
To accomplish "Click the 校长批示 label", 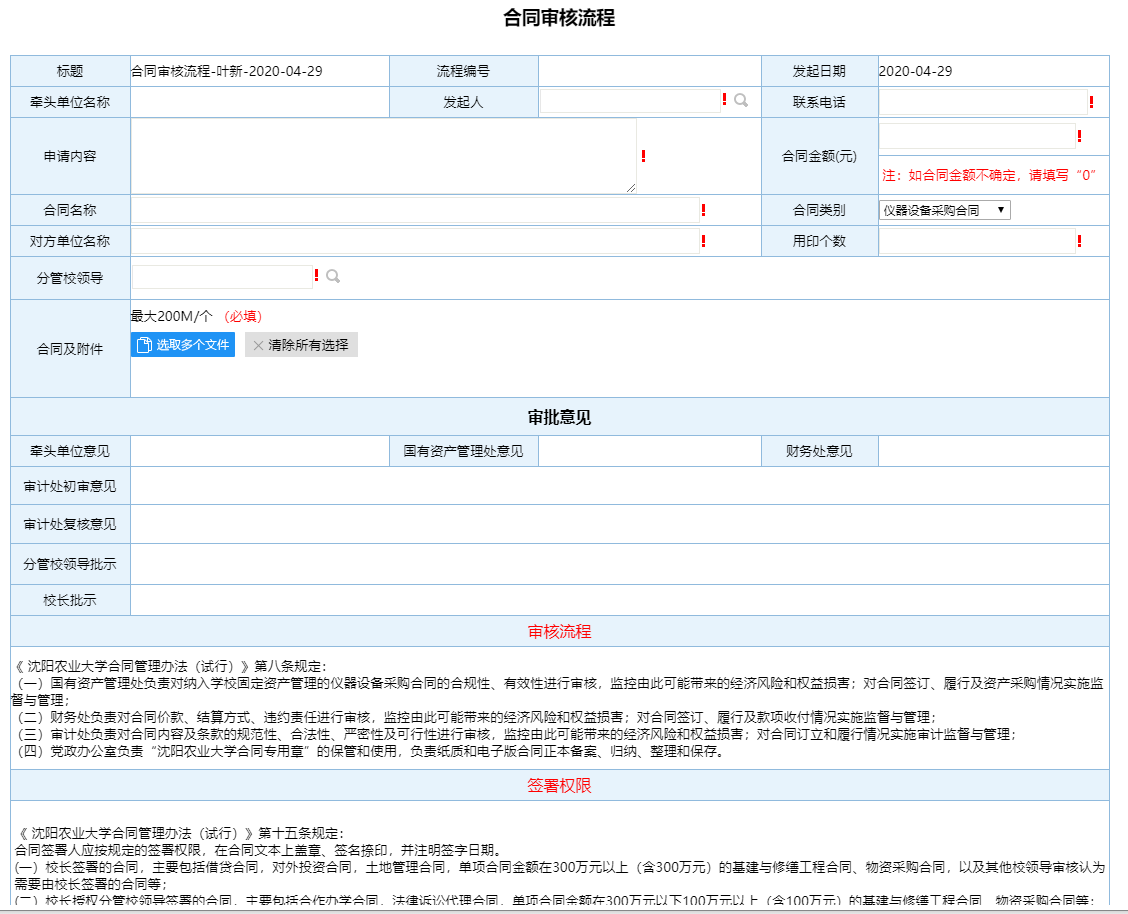I will (70, 600).
